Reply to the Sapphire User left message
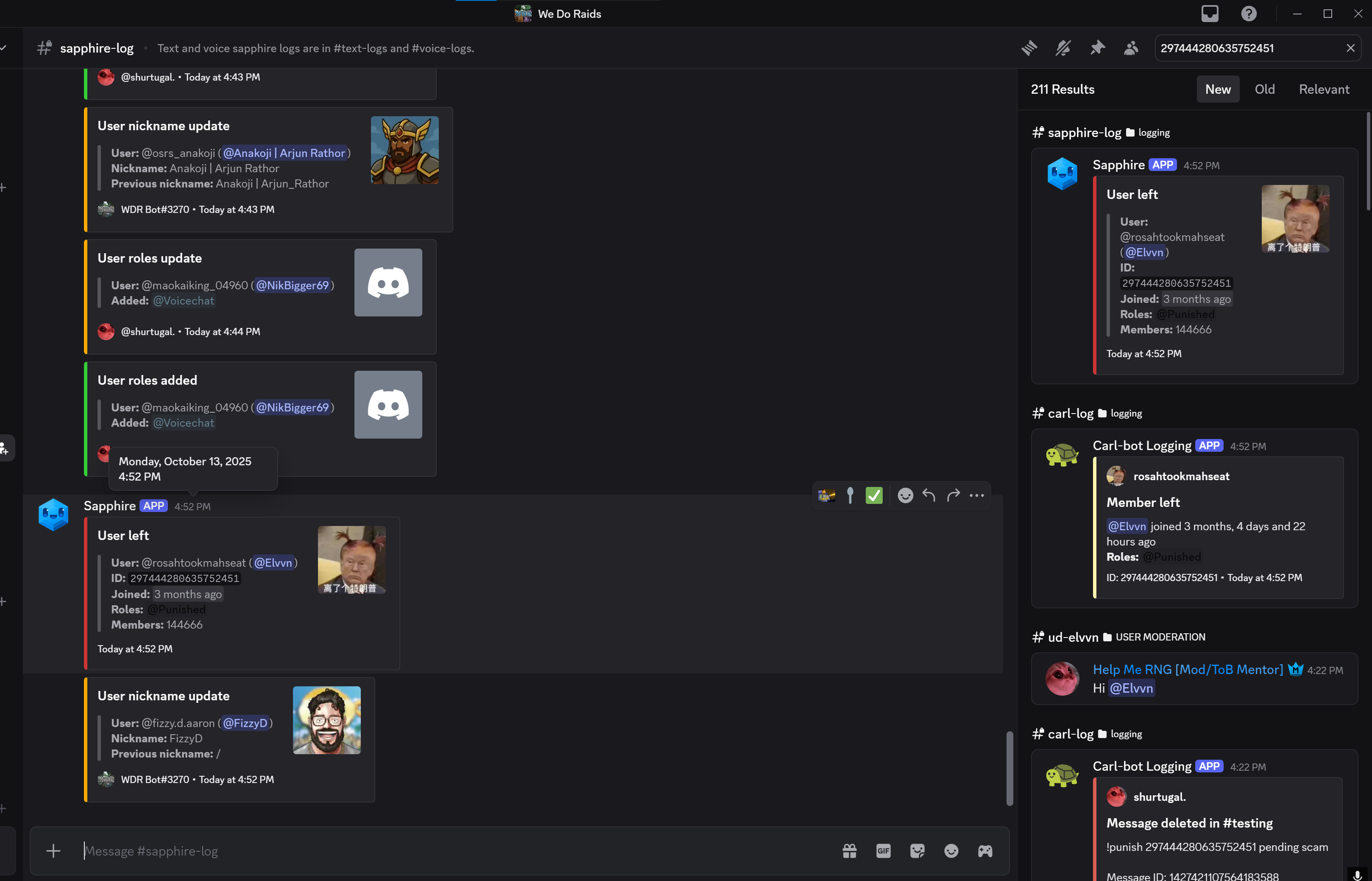This screenshot has width=1372, height=881. click(929, 495)
